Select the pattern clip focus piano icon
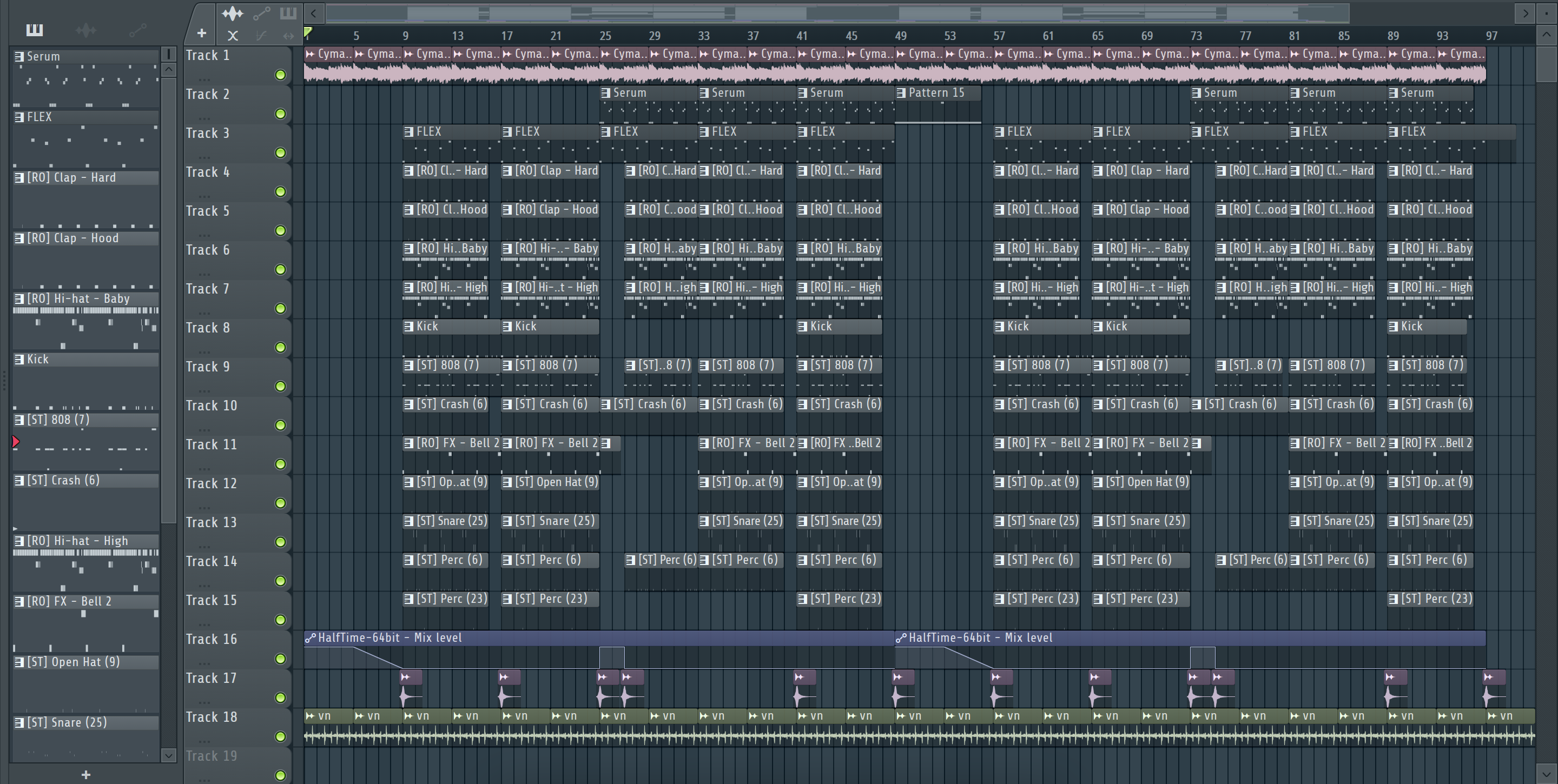Image resolution: width=1558 pixels, height=784 pixels. pyautogui.click(x=288, y=14)
